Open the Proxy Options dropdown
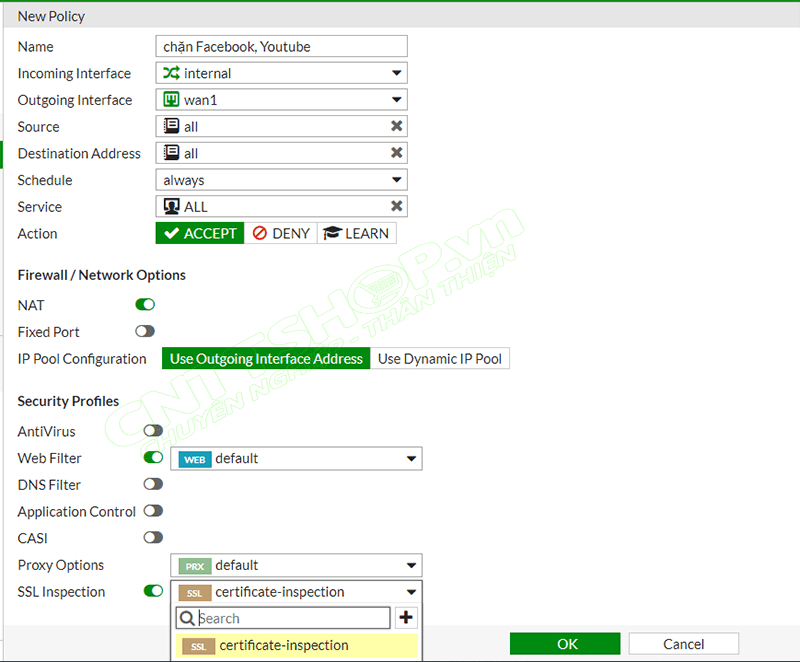 (x=410, y=565)
